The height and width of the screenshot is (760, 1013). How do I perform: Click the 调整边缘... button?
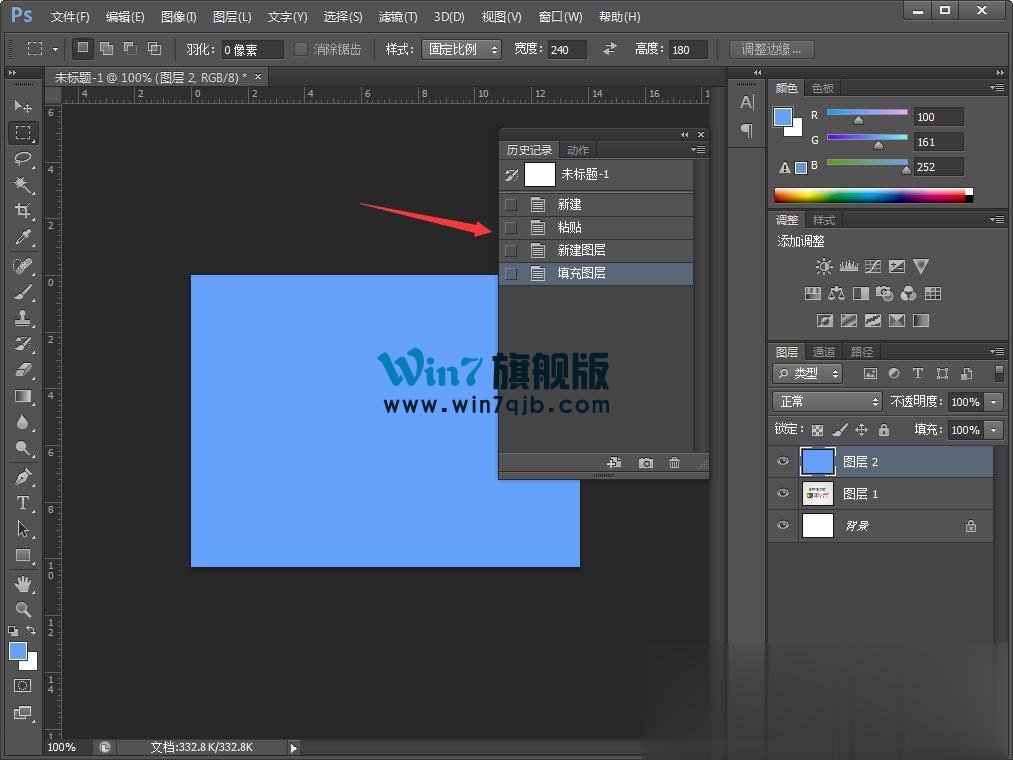771,49
